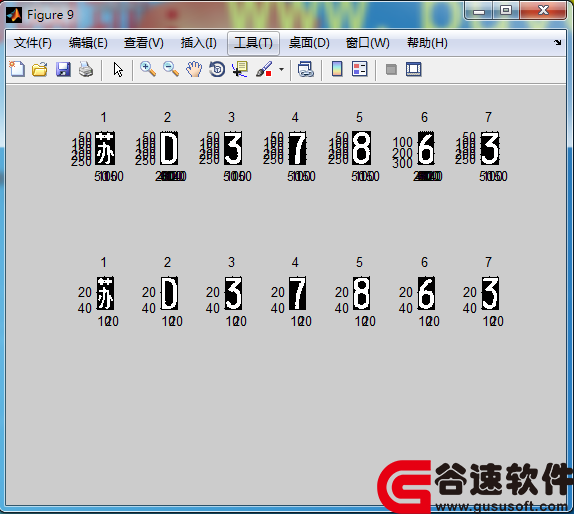Activate the Zoom In magnifier tool
Screen dimensions: 574x514
pyautogui.click(x=148, y=69)
